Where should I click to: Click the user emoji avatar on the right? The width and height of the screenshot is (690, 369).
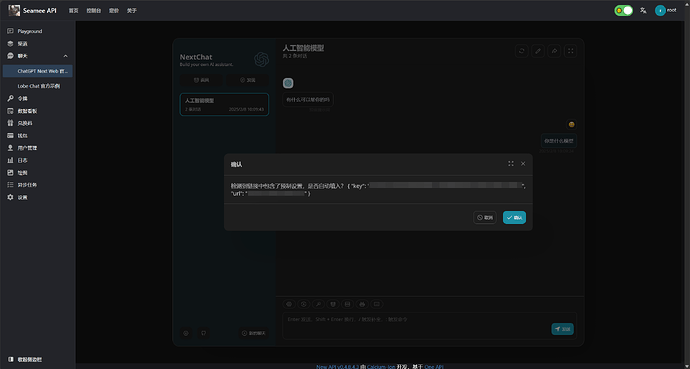[572, 124]
